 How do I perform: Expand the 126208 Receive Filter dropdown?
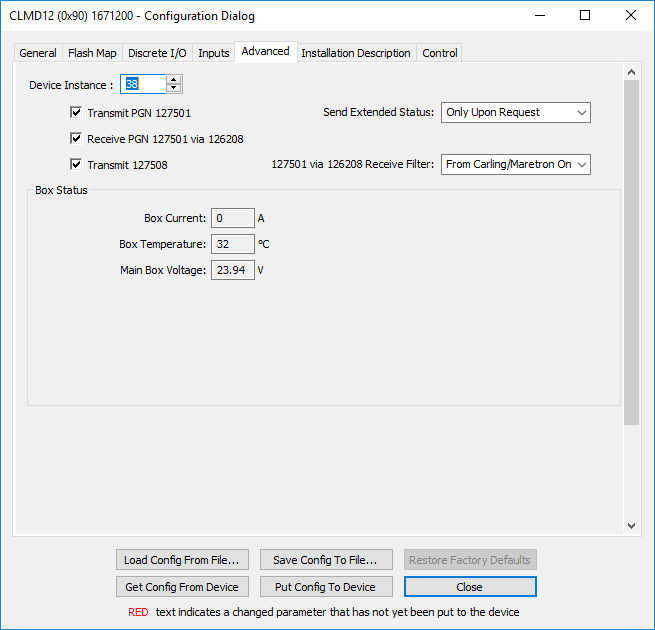point(515,164)
